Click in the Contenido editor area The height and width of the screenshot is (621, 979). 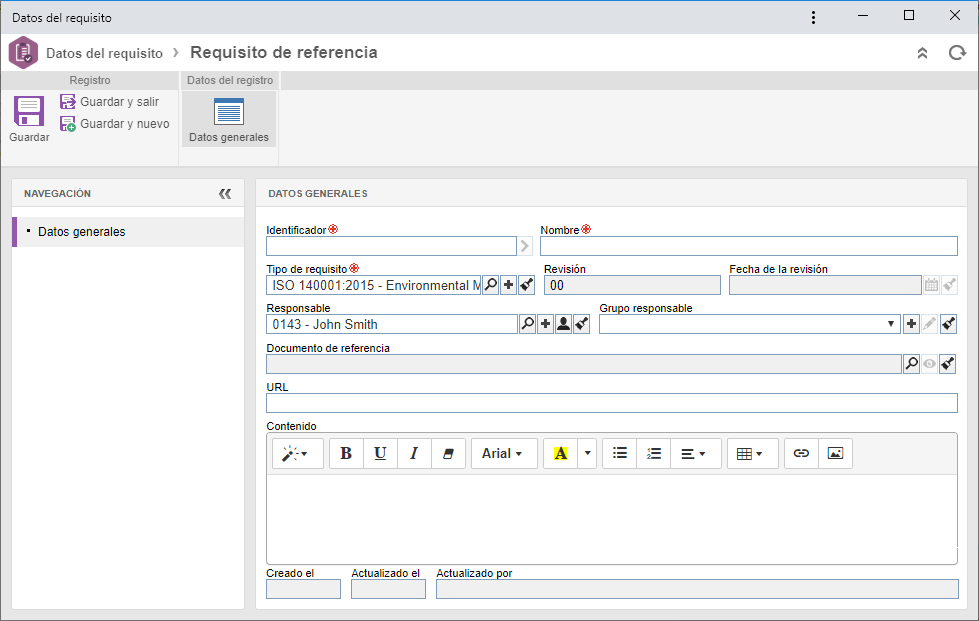pos(611,518)
